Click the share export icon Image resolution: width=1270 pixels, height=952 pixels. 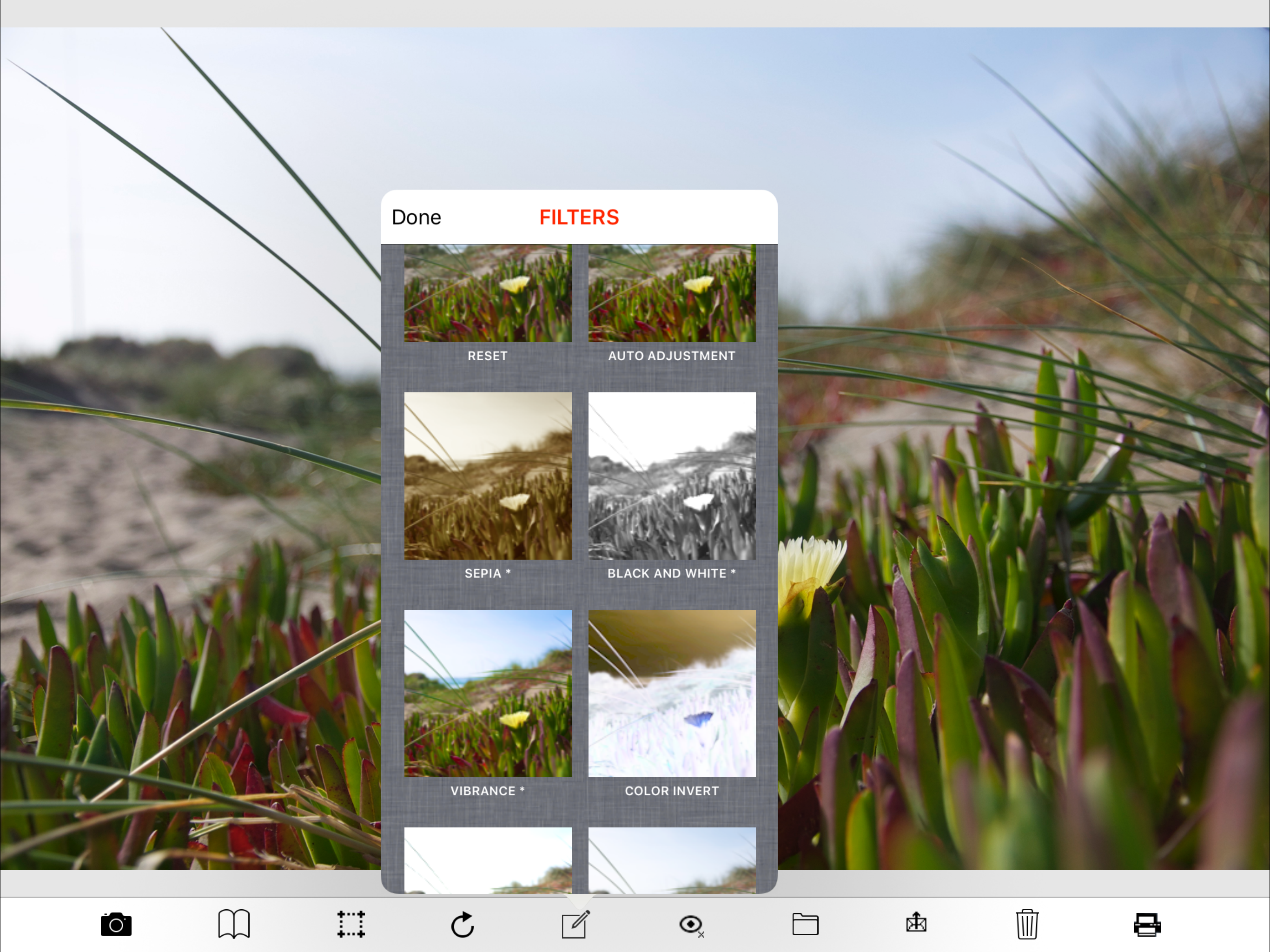coord(916,923)
